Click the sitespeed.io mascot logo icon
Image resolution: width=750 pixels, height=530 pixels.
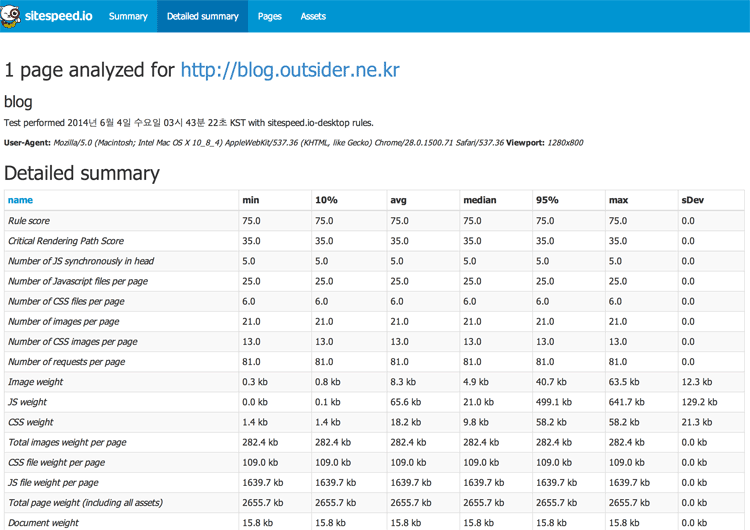[11, 16]
